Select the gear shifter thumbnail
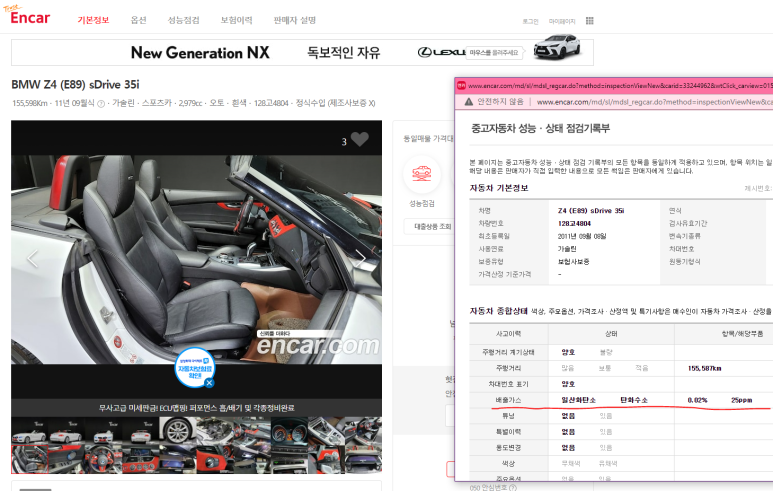Viewport: 773px width, 491px height. (326, 430)
